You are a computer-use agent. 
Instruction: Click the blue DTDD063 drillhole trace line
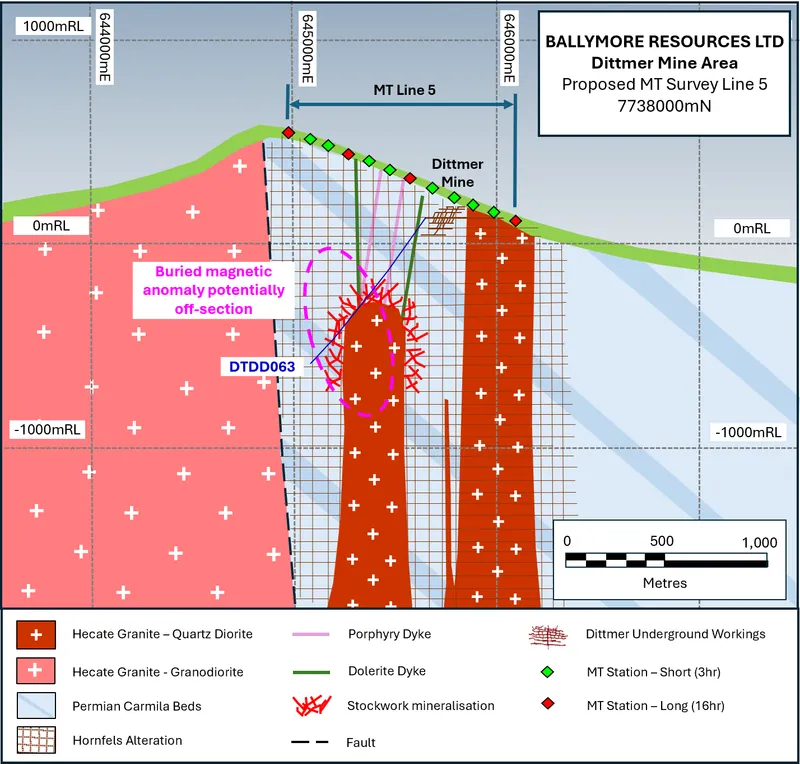(368, 290)
